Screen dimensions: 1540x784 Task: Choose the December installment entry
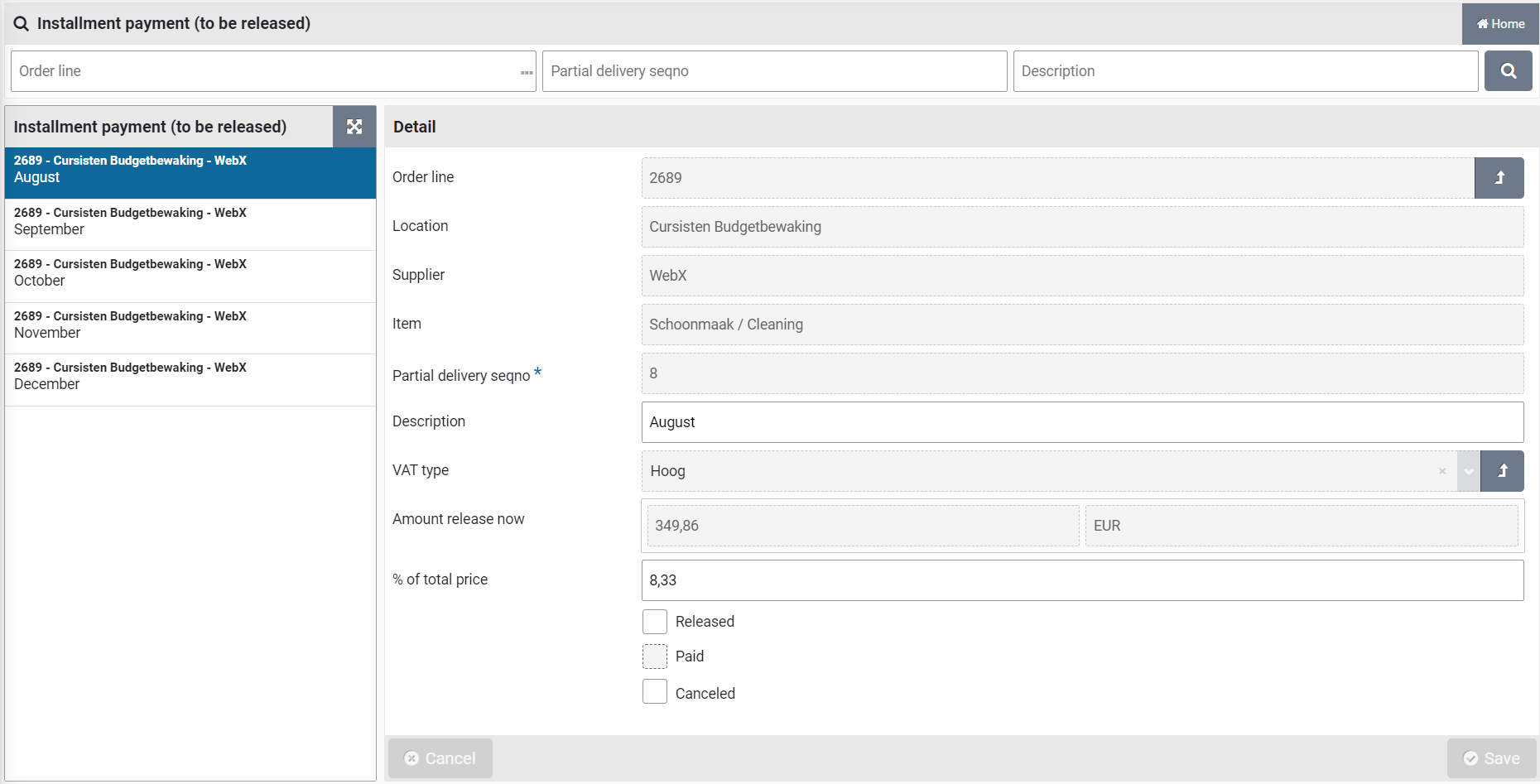point(190,376)
